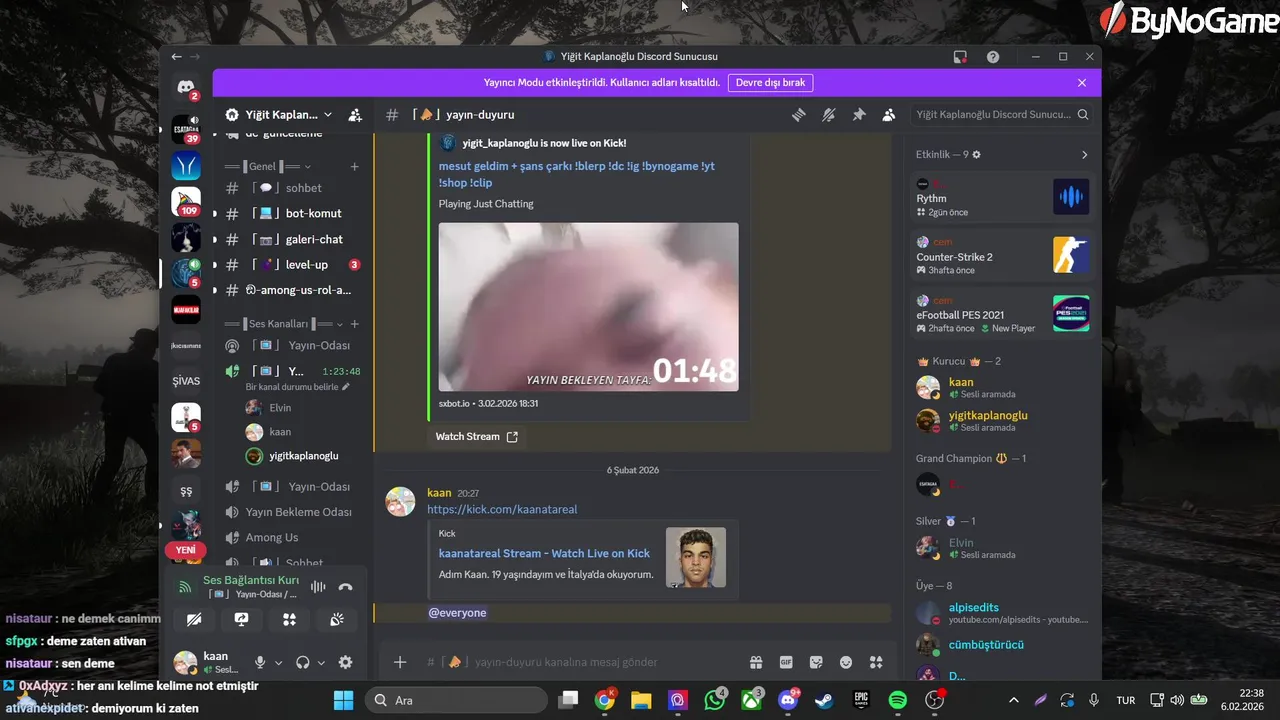Join Yayın Bekleme Odası voice channel
Screen dimensions: 1280x720
292,512
